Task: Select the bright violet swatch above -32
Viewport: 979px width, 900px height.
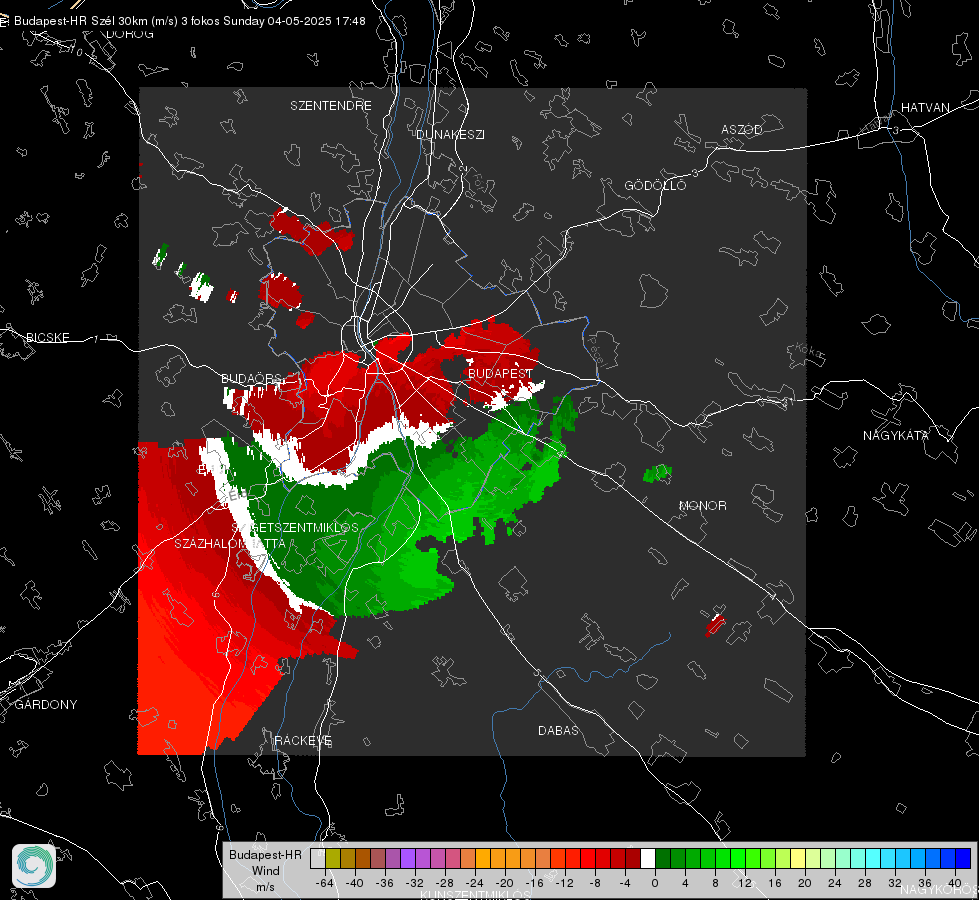Action: (408, 859)
